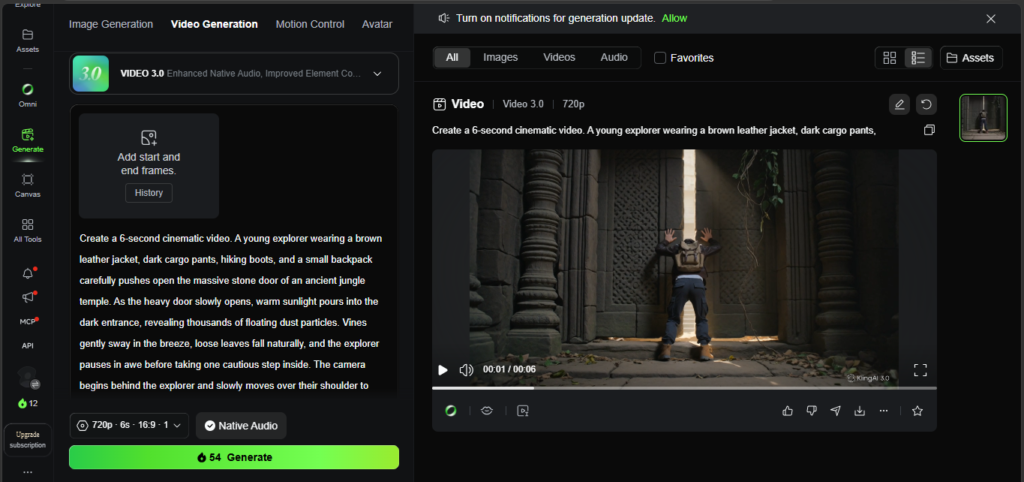Switch to Motion Control tab
Viewport: 1024px width, 482px height.
[310, 24]
